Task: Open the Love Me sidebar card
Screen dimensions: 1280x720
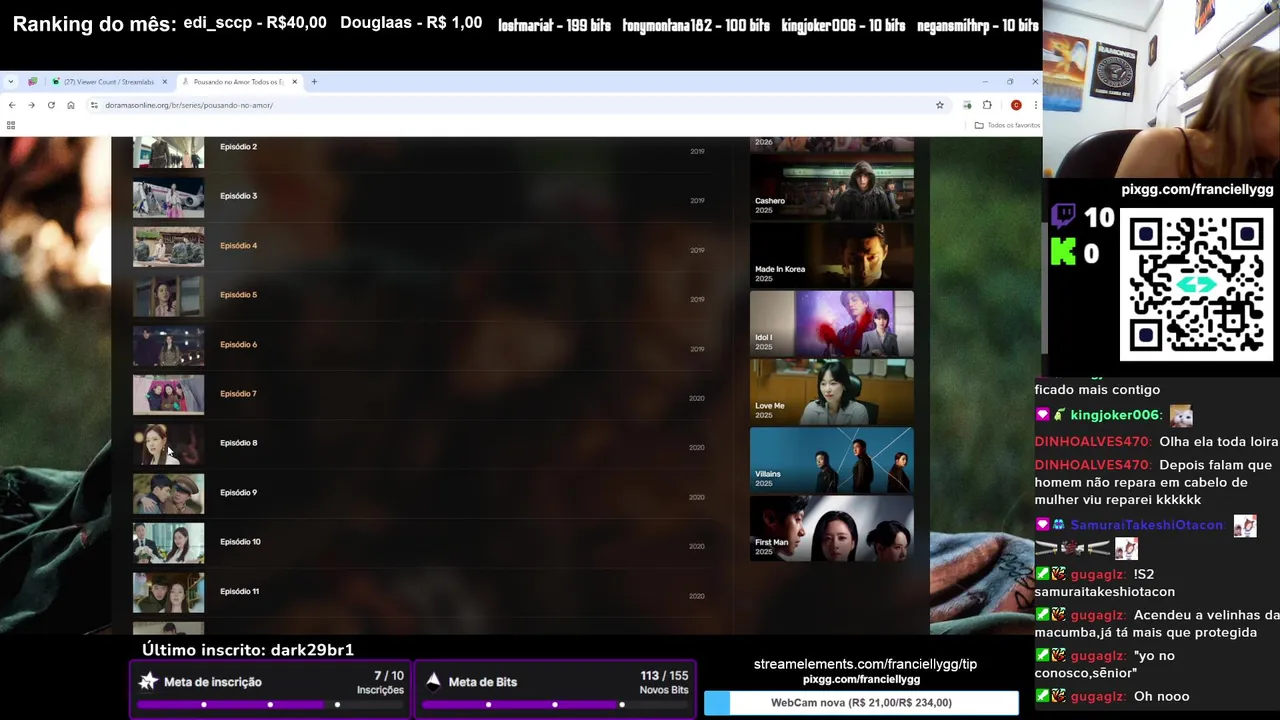Action: (x=831, y=392)
